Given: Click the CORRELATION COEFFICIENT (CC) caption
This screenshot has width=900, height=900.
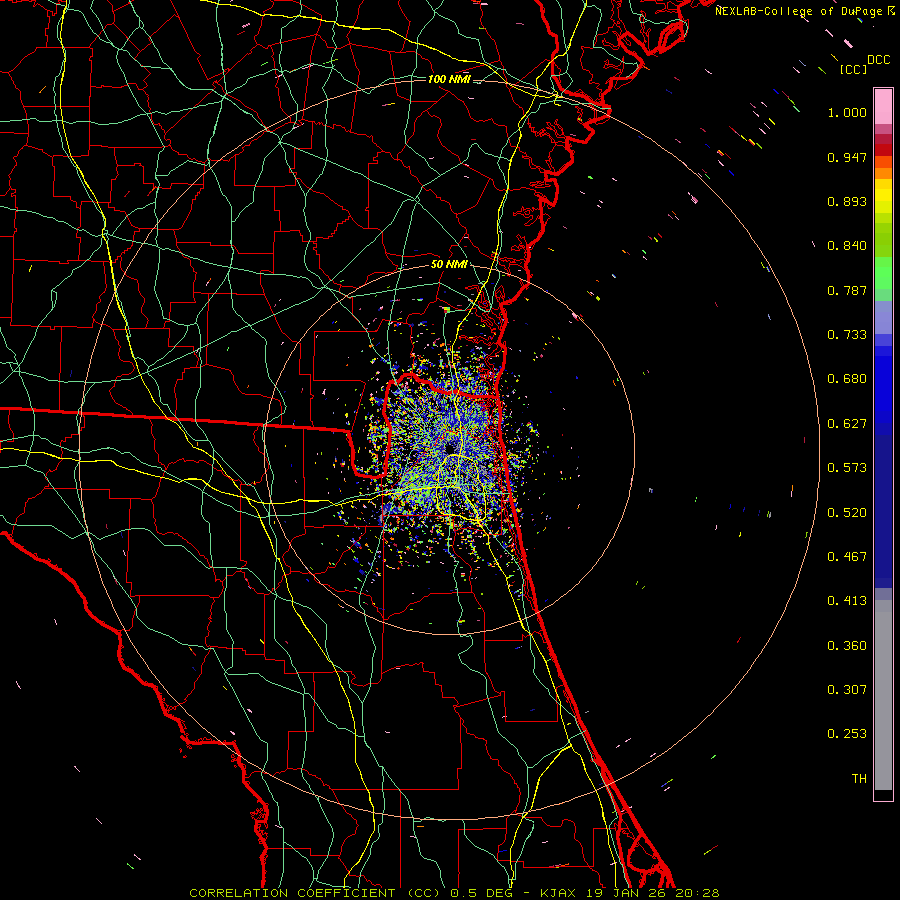Looking at the screenshot, I should pyautogui.click(x=315, y=893).
